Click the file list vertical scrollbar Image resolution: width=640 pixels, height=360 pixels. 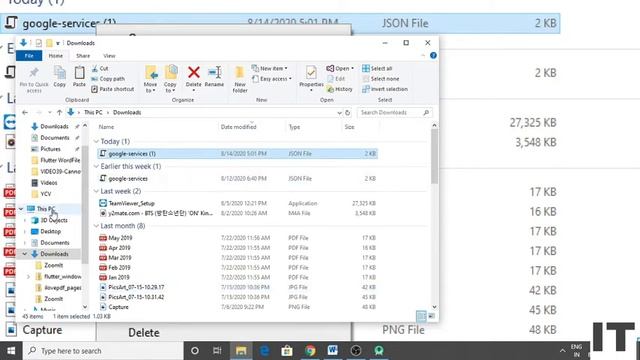pos(434,156)
